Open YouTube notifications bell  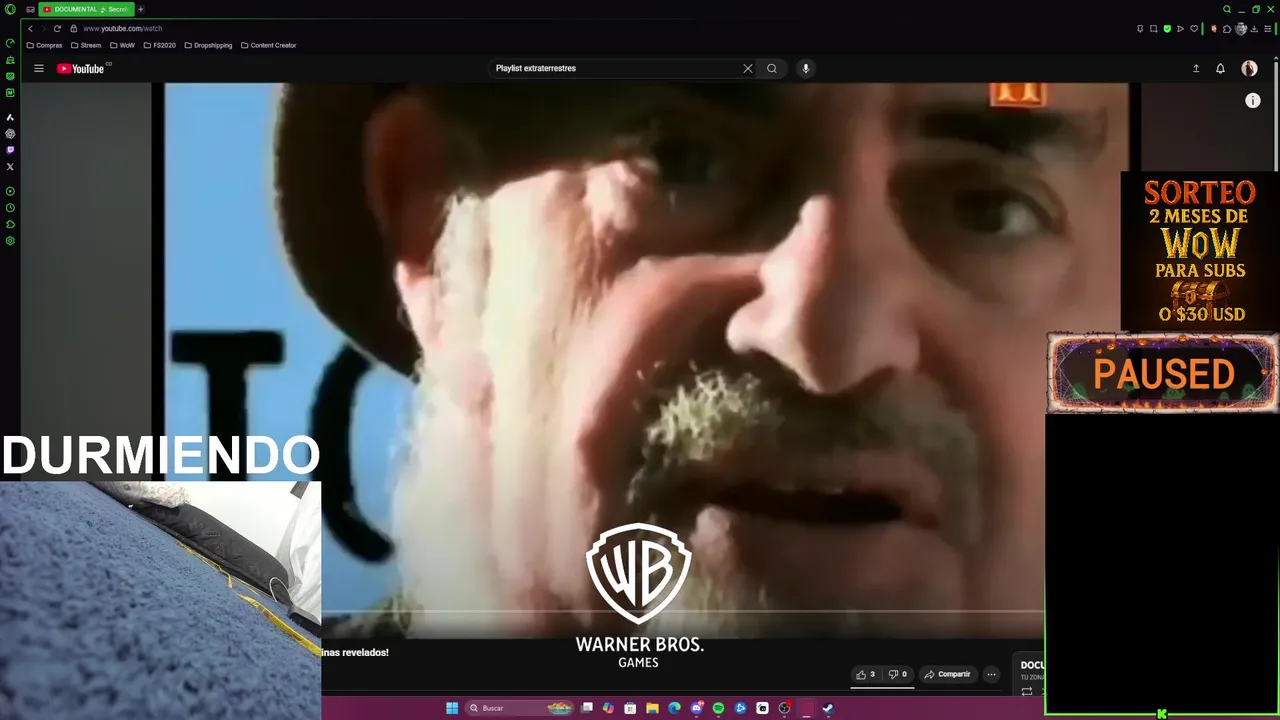1220,68
